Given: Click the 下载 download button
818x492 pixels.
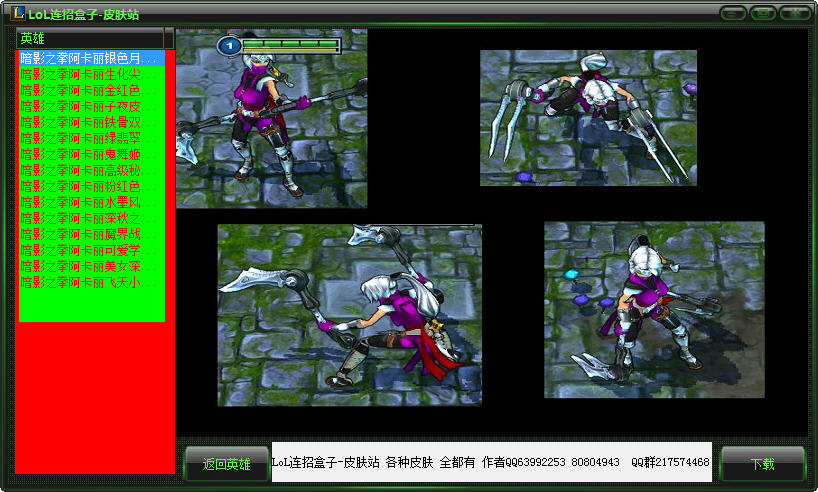Looking at the screenshot, I should tap(762, 464).
